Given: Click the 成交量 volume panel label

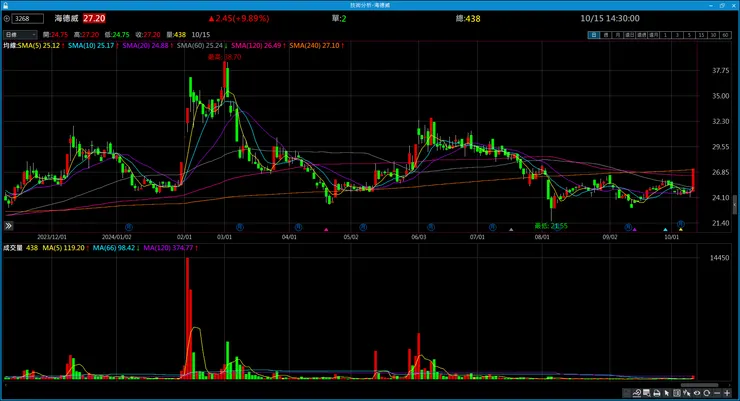Looking at the screenshot, I should click(13, 248).
